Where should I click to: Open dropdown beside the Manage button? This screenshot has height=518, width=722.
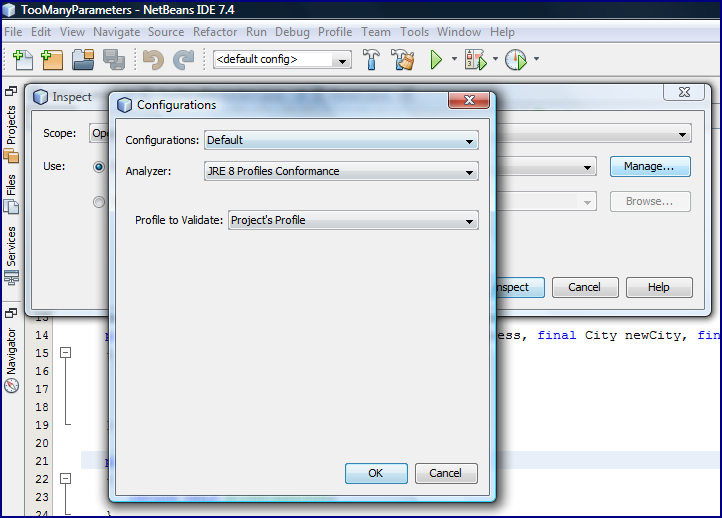point(587,168)
